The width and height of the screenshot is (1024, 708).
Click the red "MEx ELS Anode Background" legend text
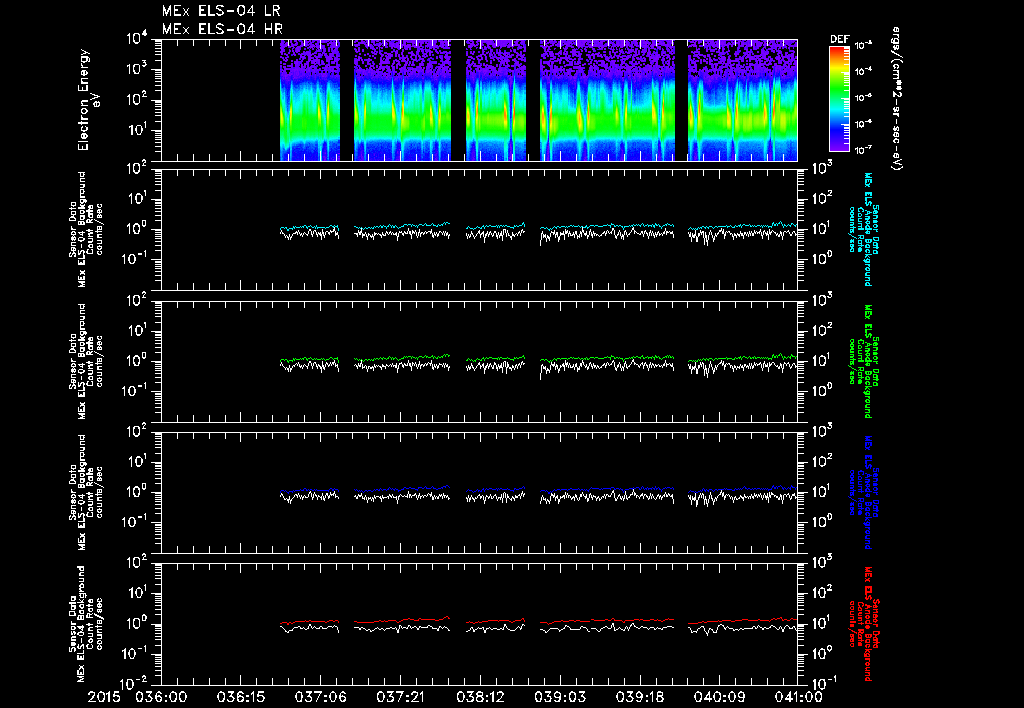867,624
